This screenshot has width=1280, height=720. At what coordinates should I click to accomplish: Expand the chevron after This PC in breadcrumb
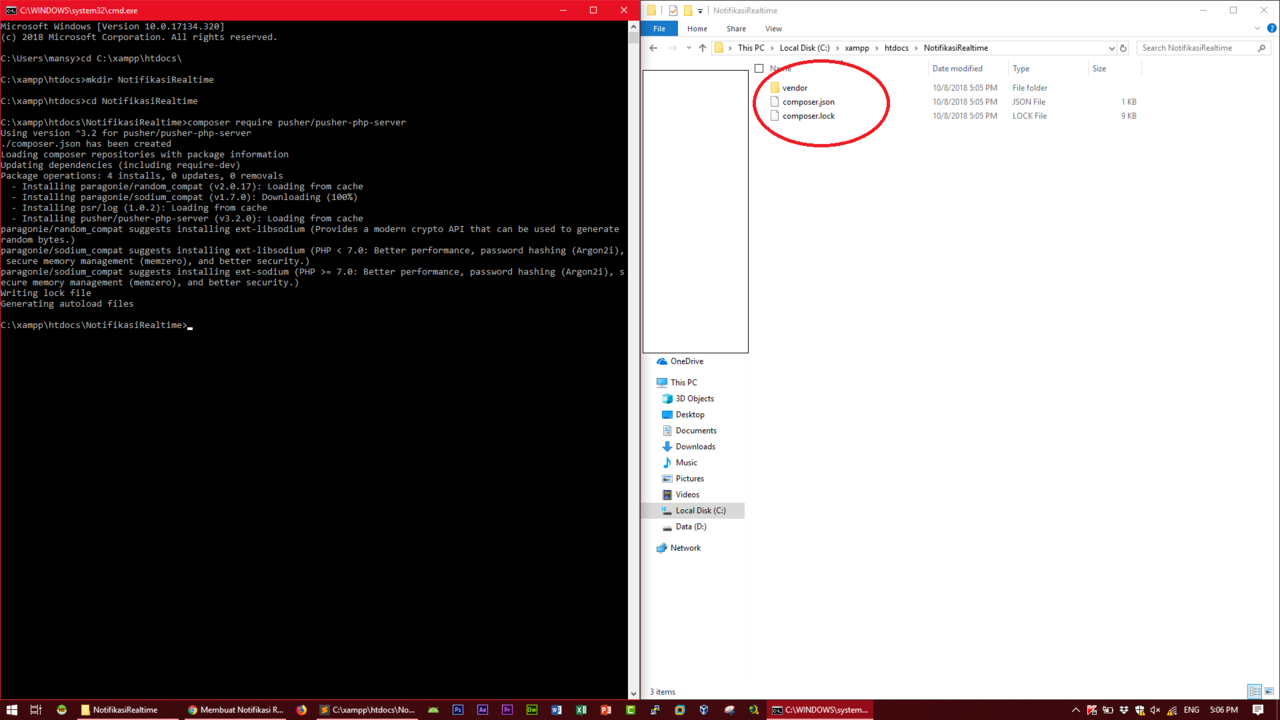[772, 48]
